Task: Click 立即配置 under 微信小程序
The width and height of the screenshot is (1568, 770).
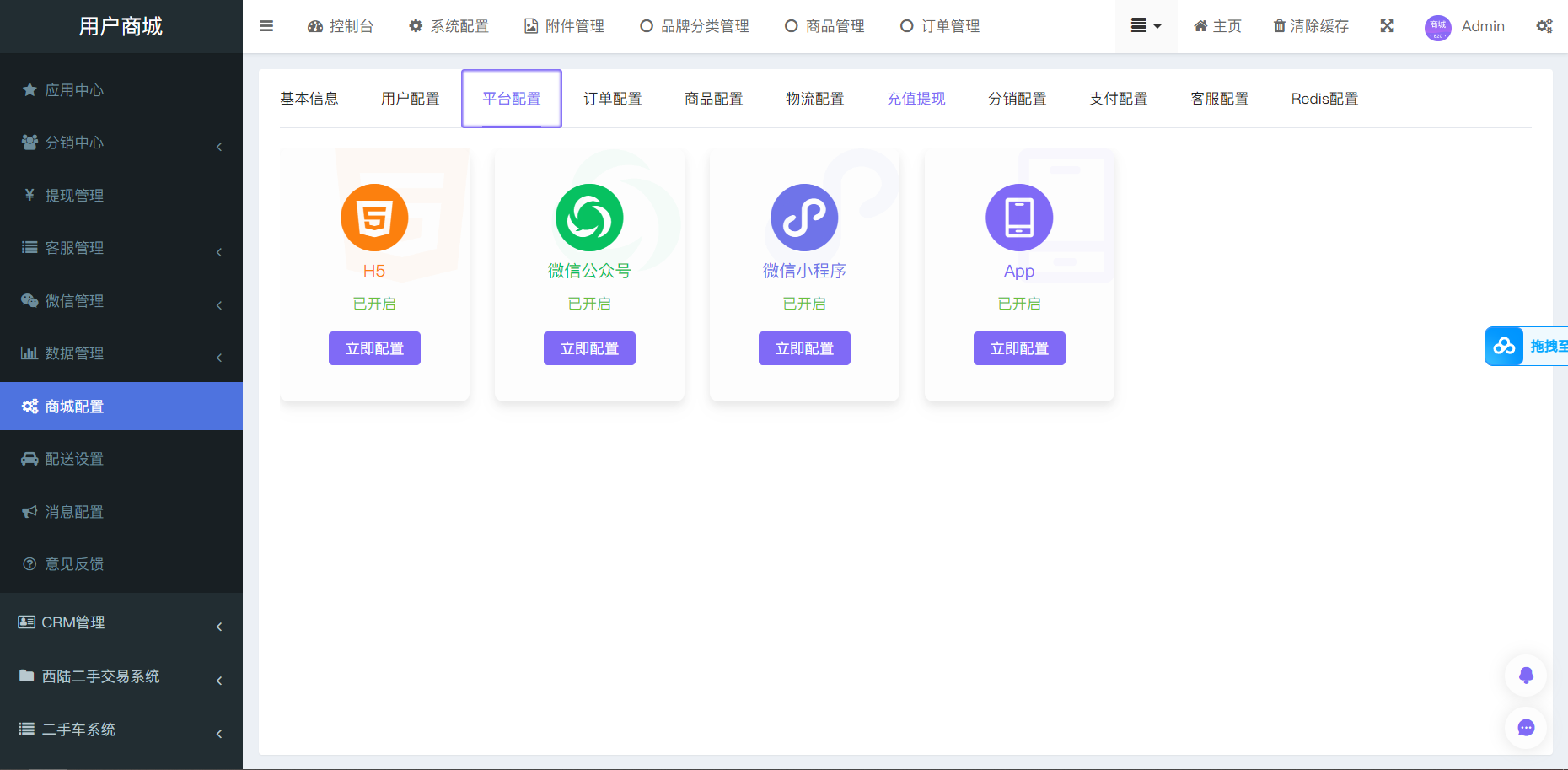Action: click(804, 348)
